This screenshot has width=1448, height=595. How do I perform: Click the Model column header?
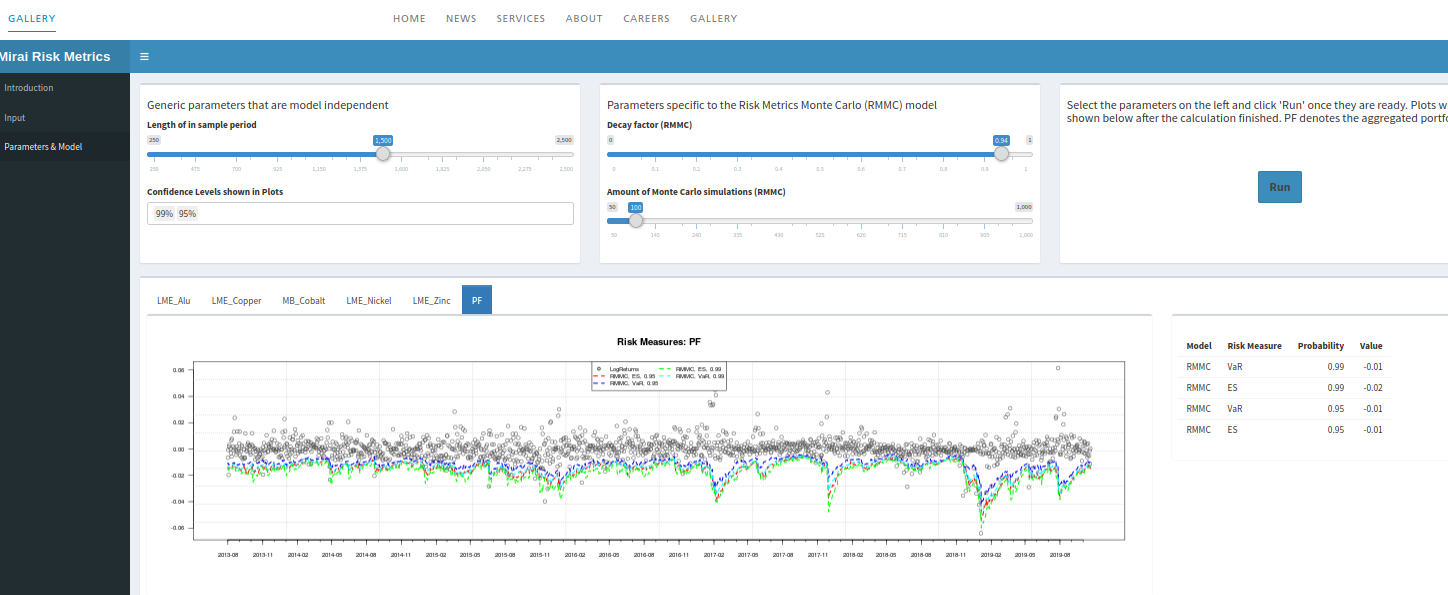point(1199,346)
